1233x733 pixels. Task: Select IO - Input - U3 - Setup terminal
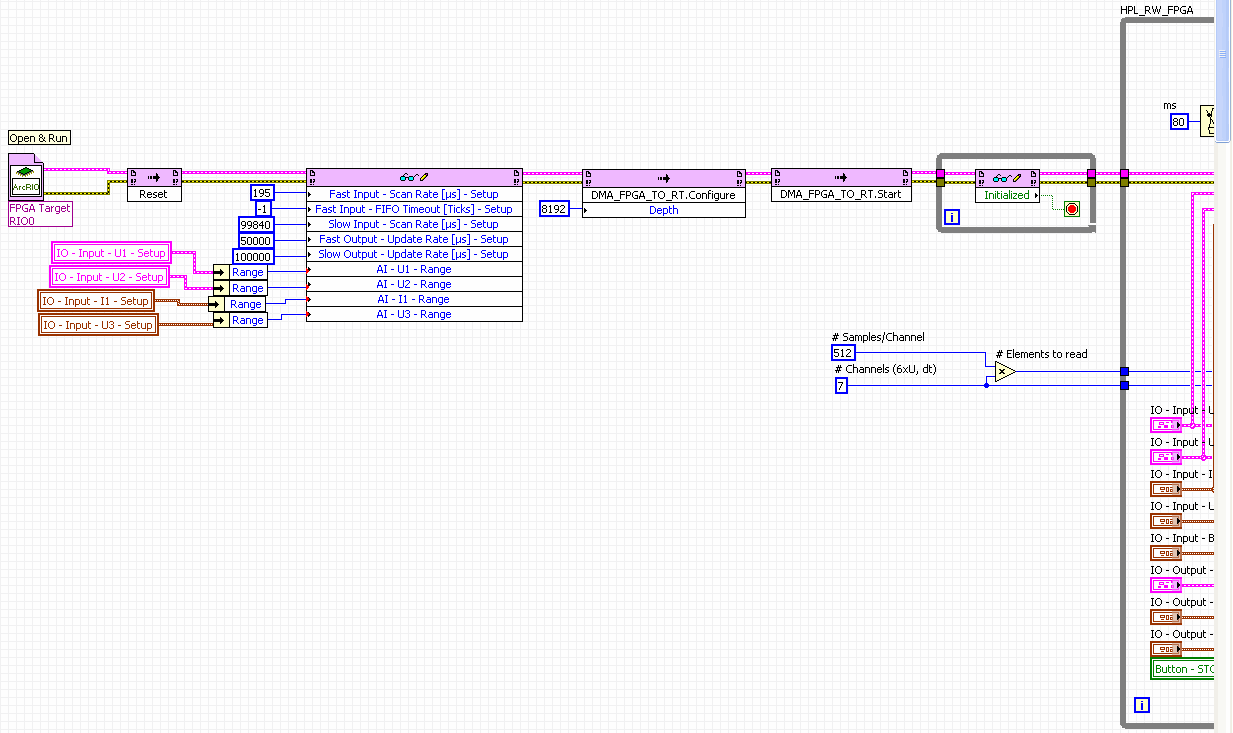pos(98,325)
